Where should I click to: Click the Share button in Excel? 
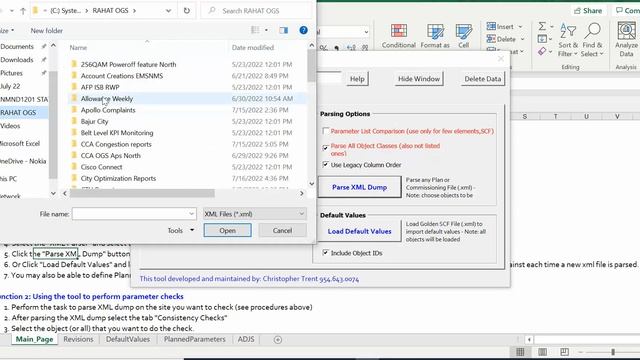[x=588, y=11]
